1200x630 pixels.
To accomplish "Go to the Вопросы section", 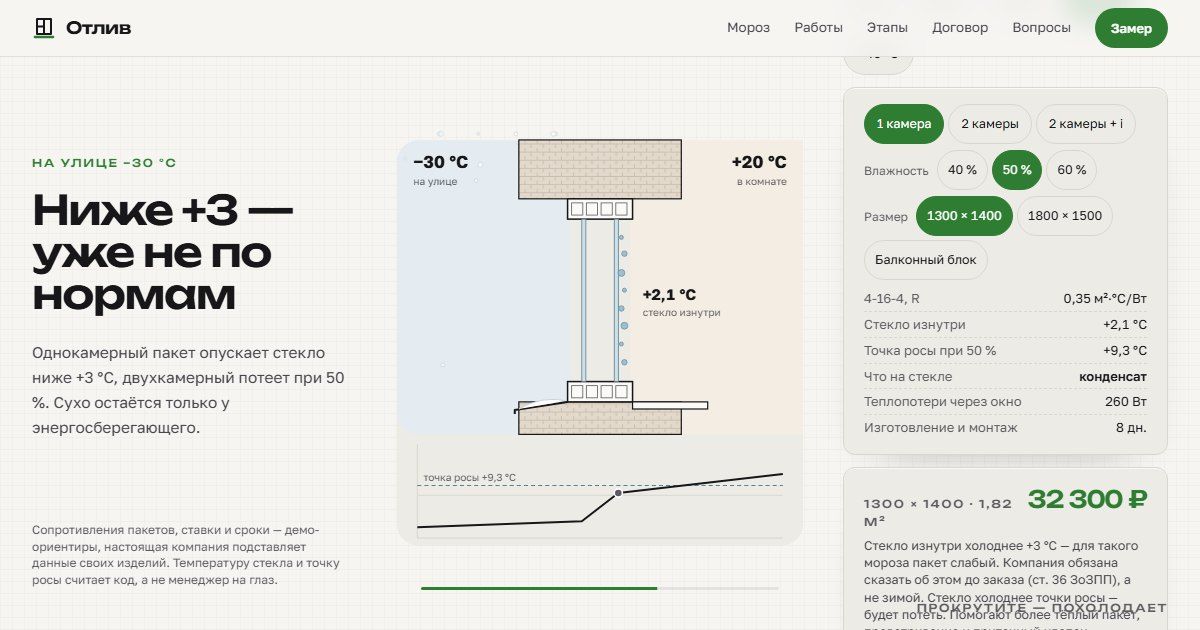I will [x=1041, y=28].
